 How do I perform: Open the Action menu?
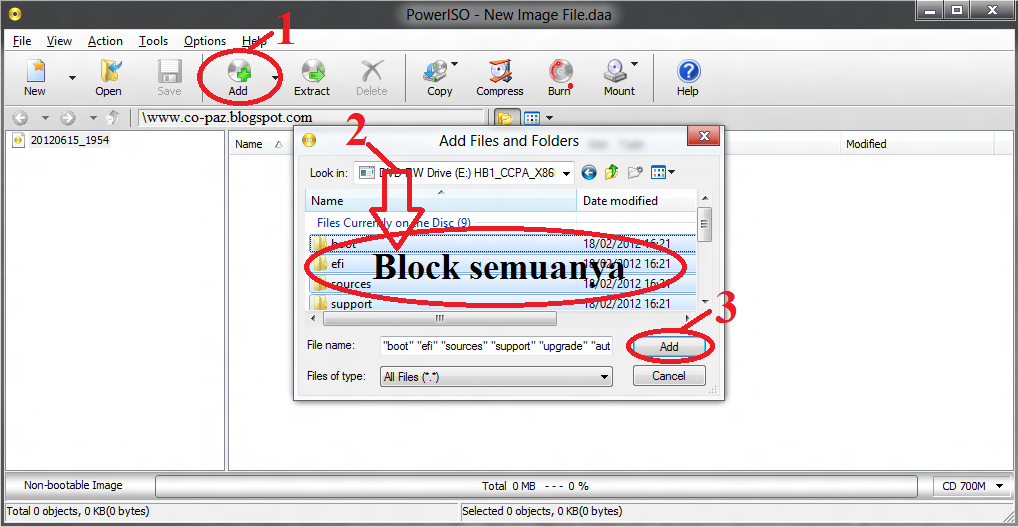[105, 41]
